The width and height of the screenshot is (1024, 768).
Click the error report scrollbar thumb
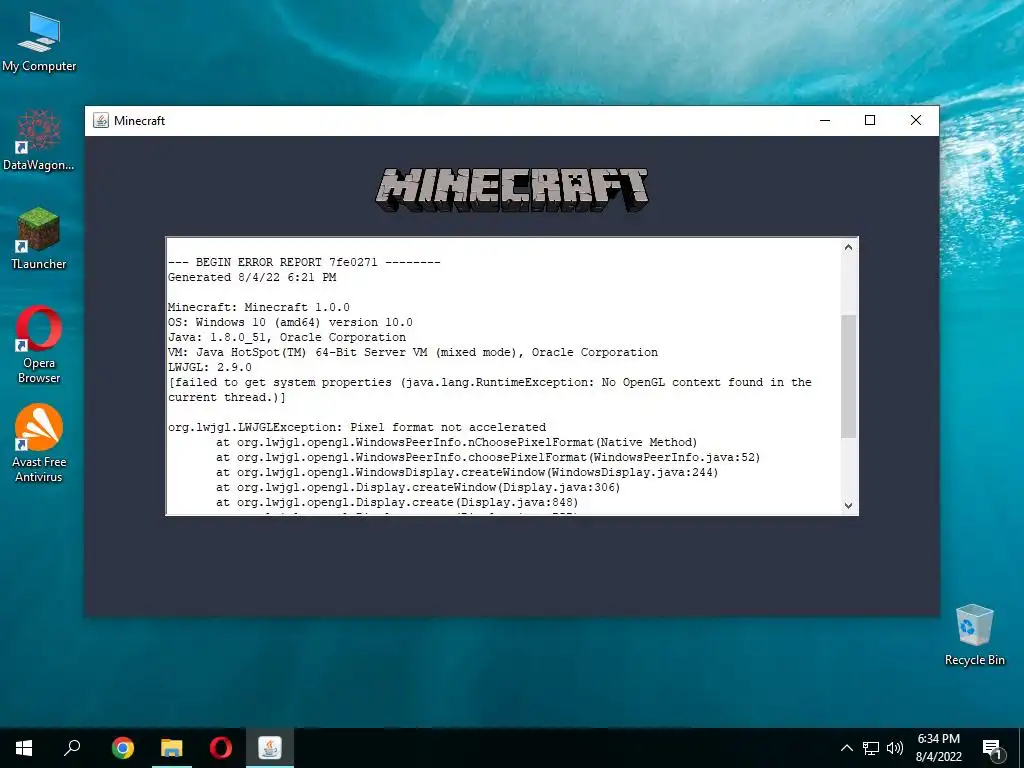click(x=848, y=376)
